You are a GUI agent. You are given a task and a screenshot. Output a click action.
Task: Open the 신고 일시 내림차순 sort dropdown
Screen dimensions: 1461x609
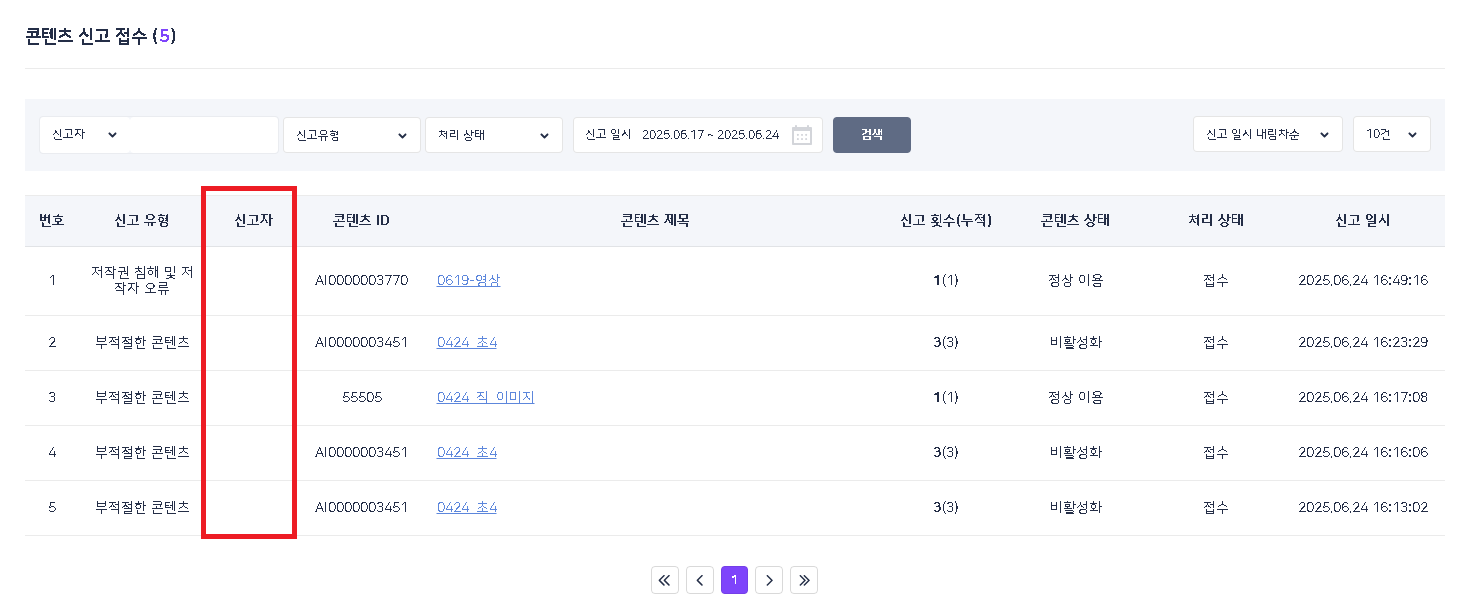(1267, 134)
